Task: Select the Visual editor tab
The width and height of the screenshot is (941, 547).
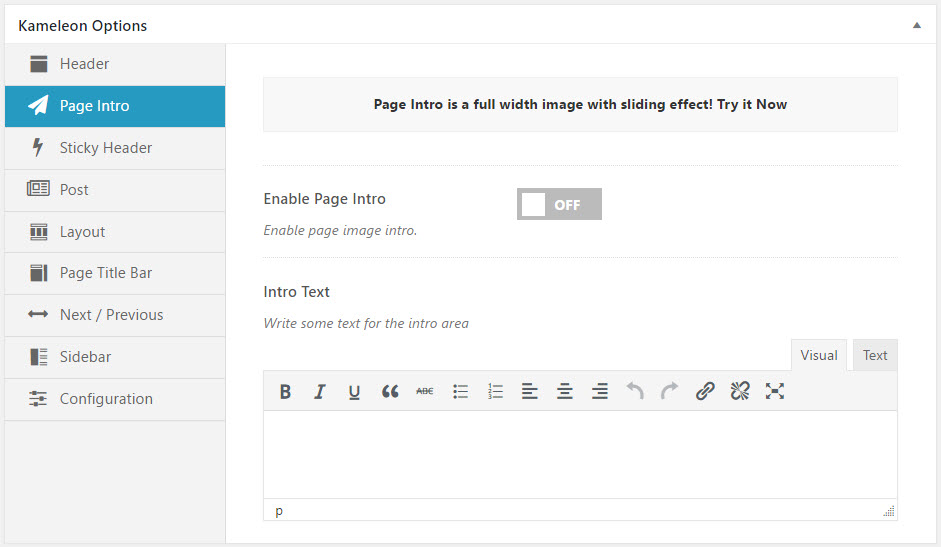Action: [819, 355]
